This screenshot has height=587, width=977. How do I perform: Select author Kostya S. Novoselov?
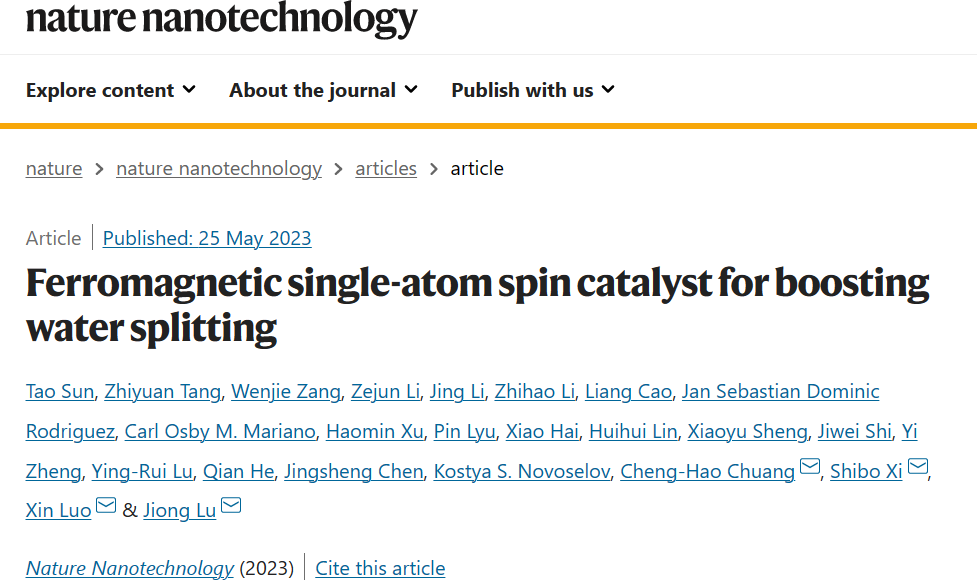[x=522, y=471]
